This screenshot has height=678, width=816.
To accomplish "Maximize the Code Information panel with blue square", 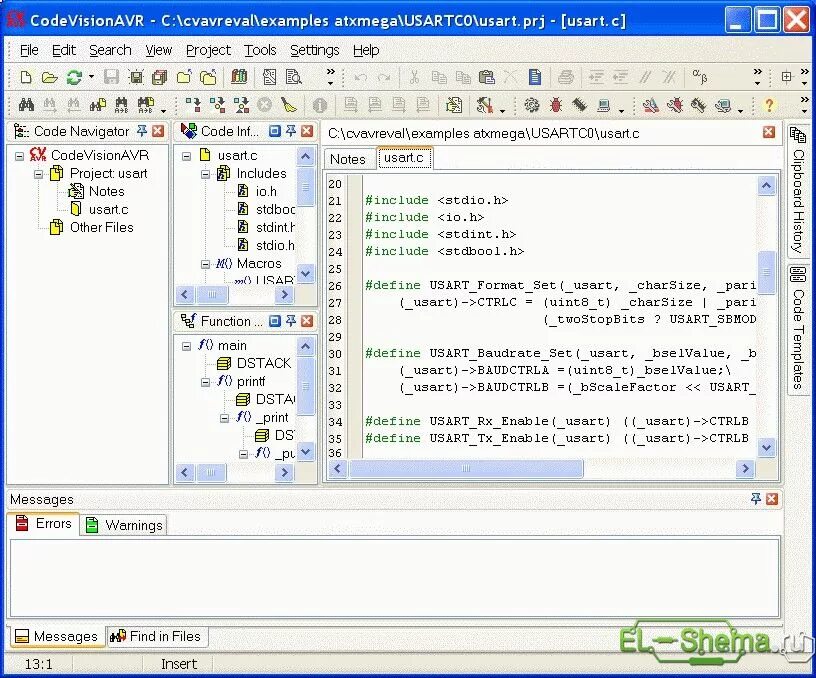I will pos(275,131).
